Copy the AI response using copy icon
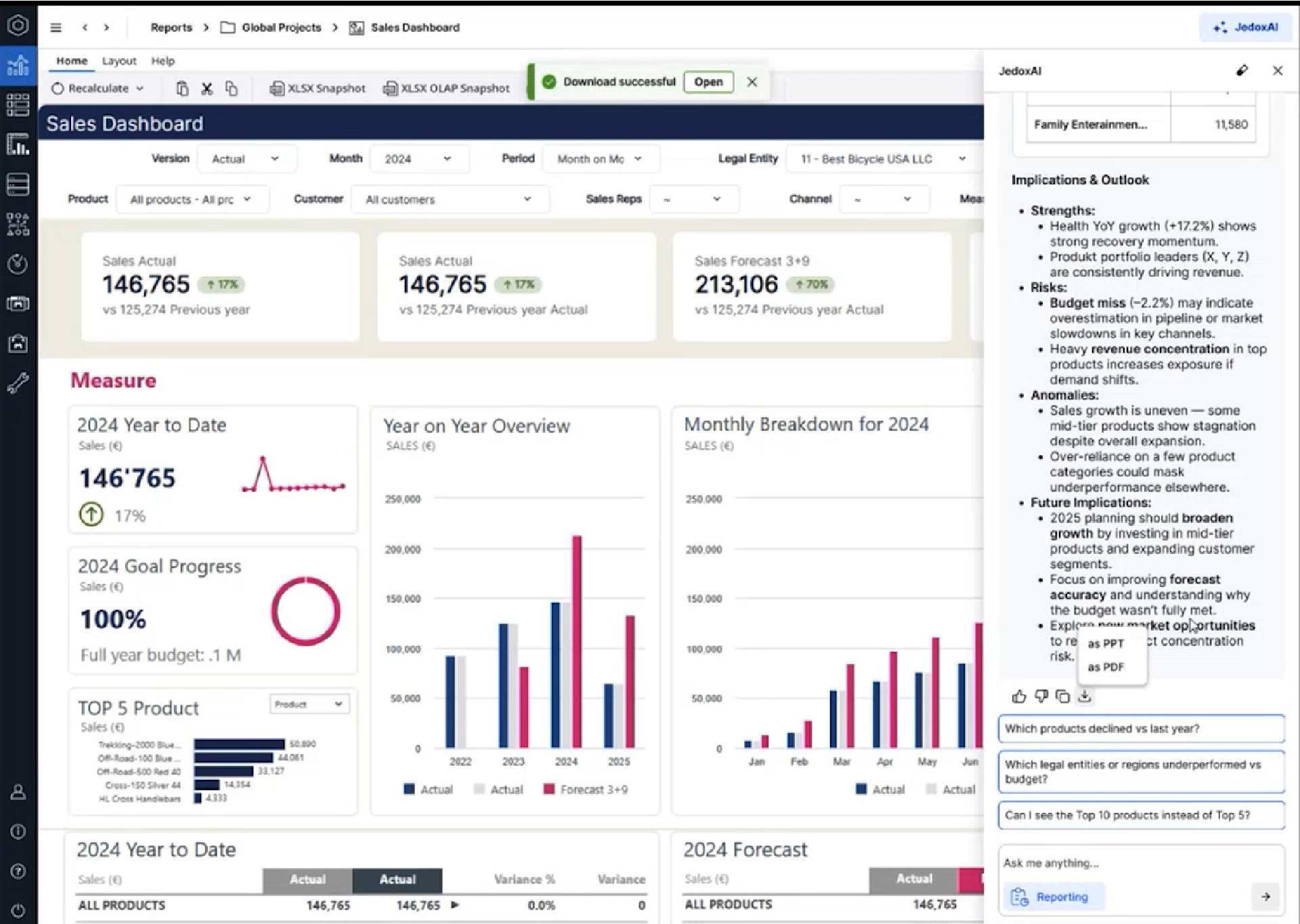1300x924 pixels. click(1063, 697)
